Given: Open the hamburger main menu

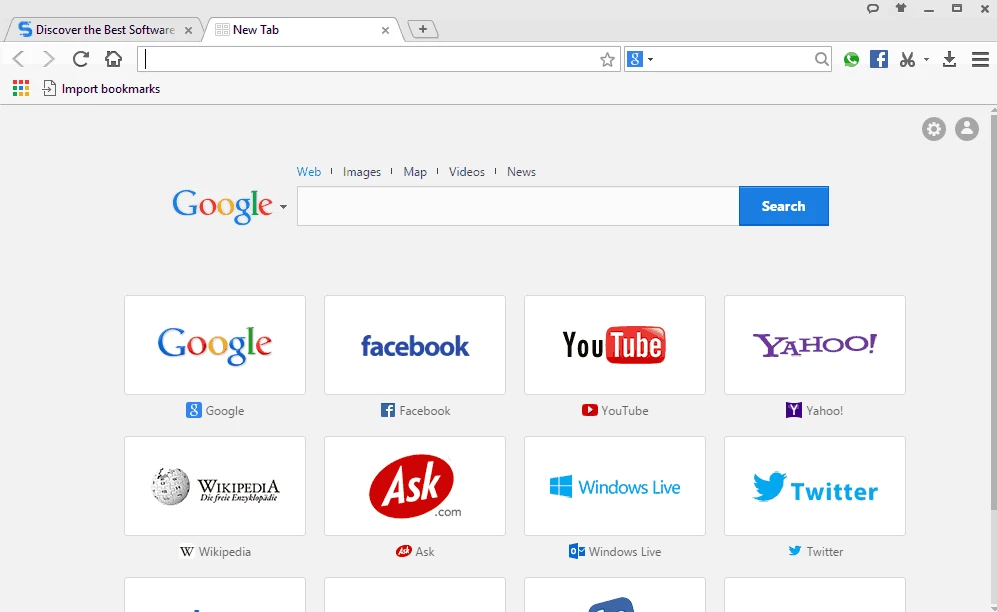Looking at the screenshot, I should coord(980,59).
